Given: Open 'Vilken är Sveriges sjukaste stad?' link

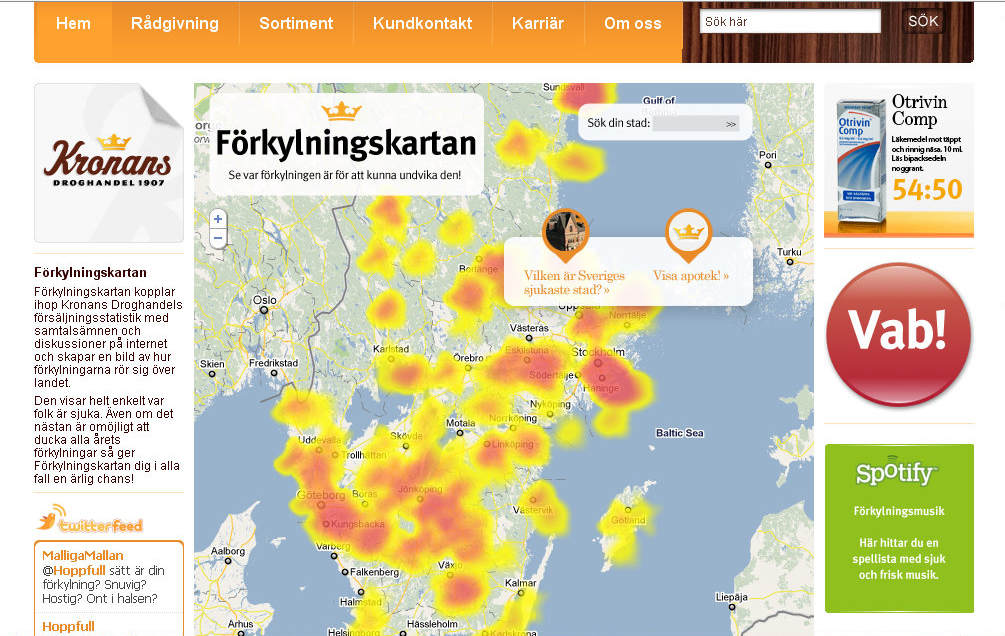Looking at the screenshot, I should click(x=574, y=283).
